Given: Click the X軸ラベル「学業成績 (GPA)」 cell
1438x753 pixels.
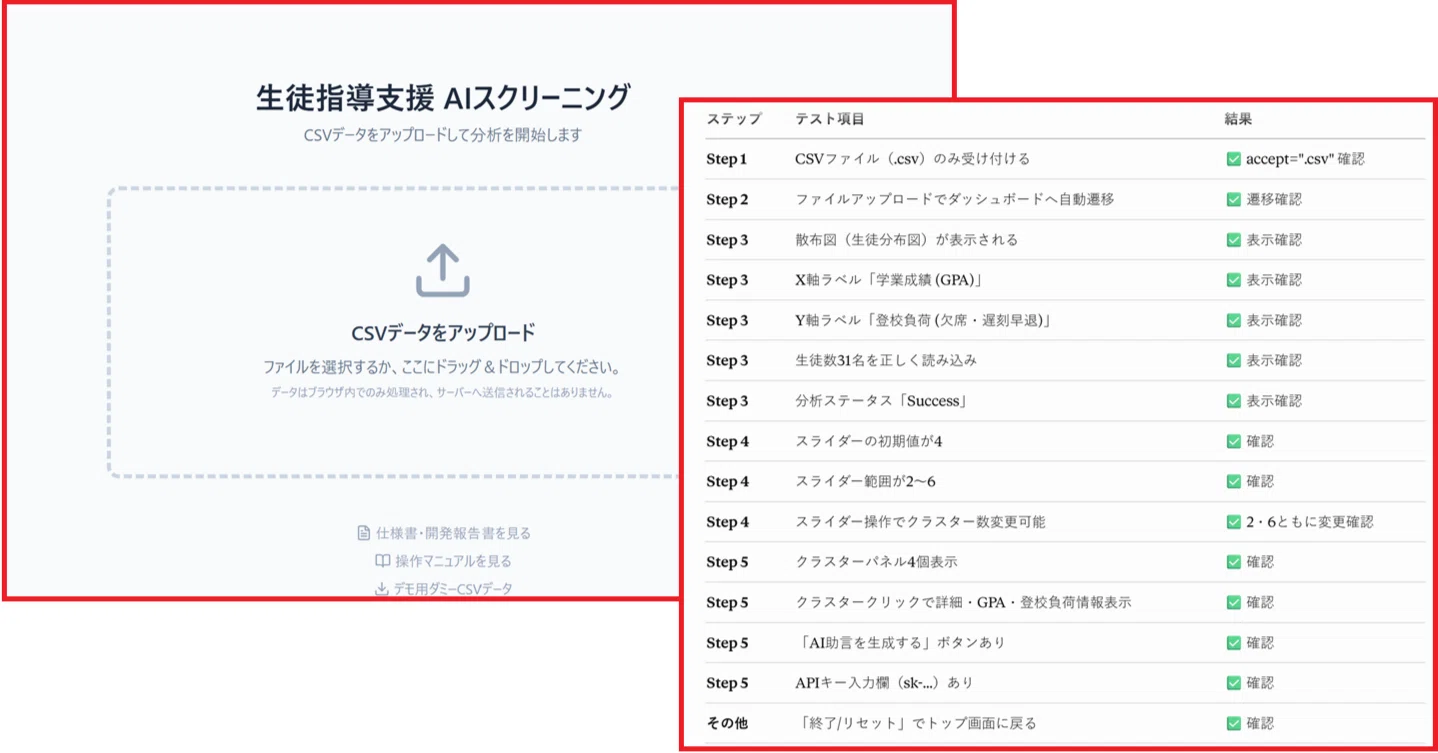Looking at the screenshot, I should click(892, 280).
